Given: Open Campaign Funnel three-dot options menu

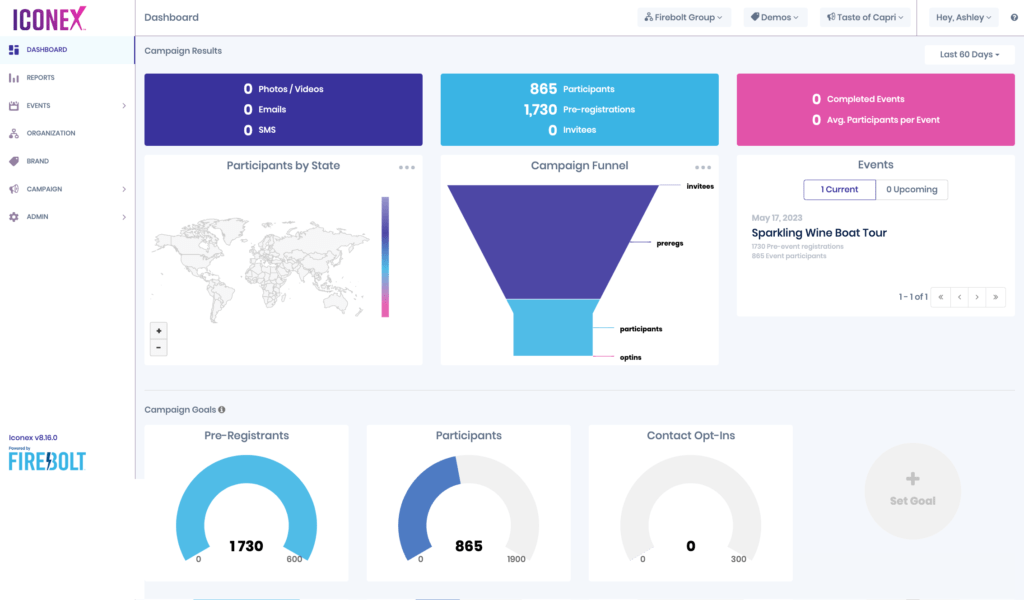Looking at the screenshot, I should 703,167.
